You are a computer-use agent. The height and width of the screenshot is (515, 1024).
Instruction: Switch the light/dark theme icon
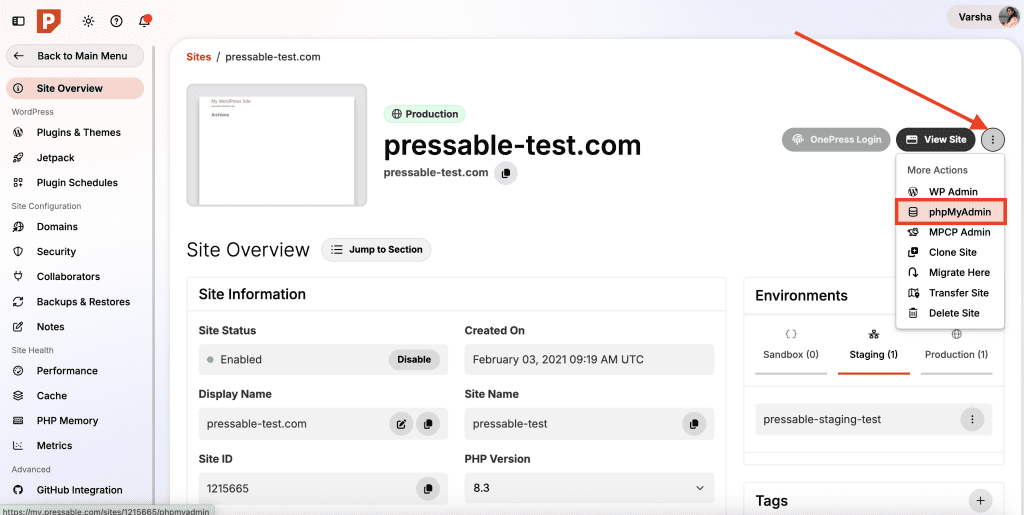[88, 21]
